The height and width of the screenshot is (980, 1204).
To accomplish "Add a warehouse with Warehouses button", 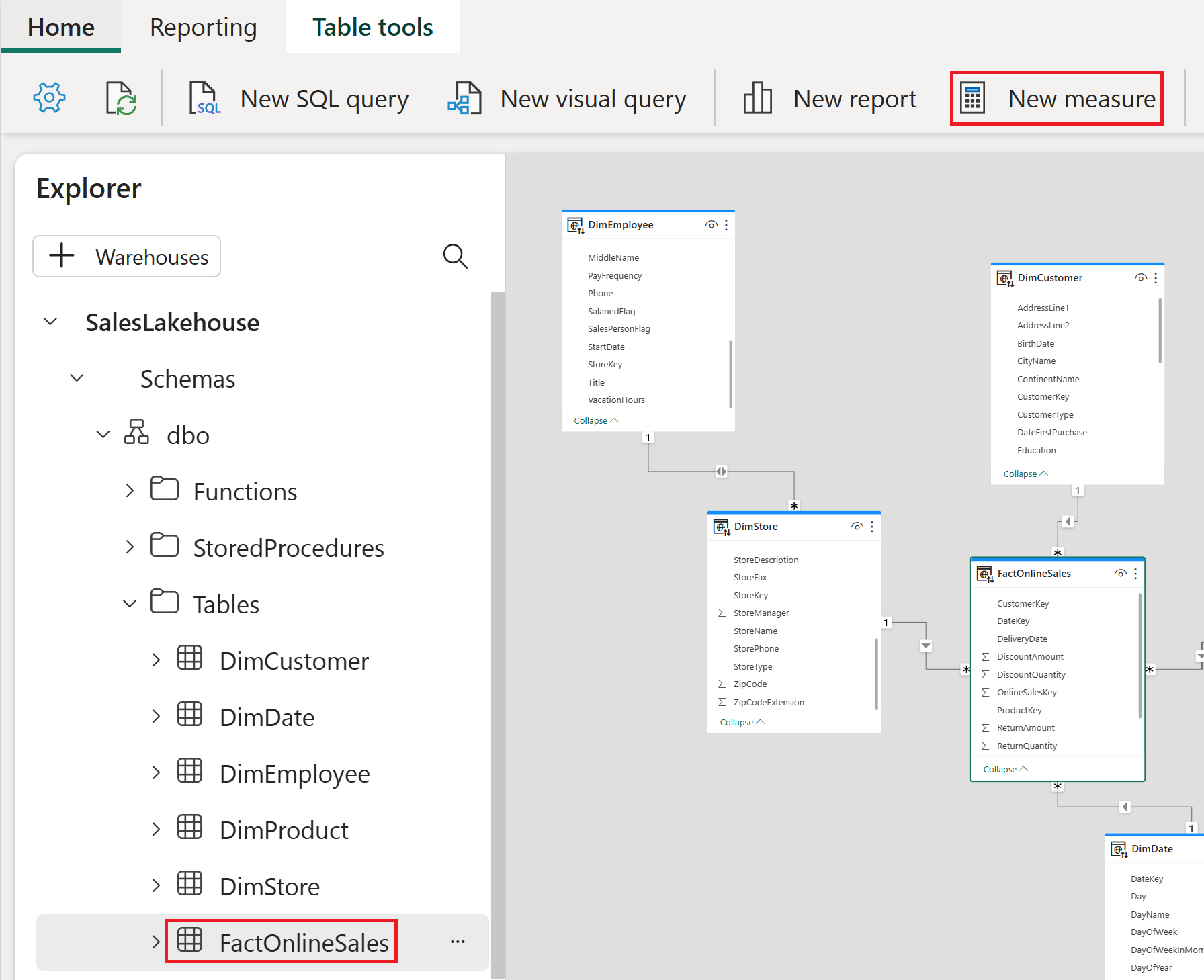I will point(127,257).
